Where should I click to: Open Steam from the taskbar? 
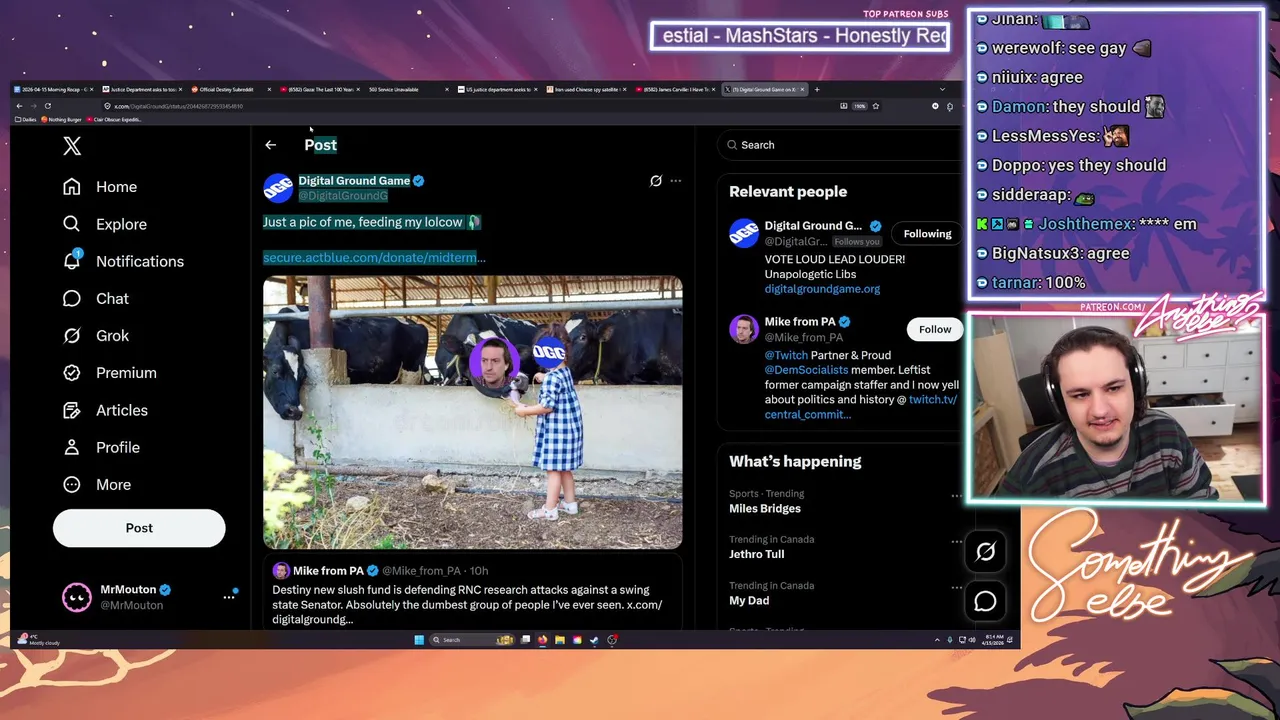[x=595, y=640]
